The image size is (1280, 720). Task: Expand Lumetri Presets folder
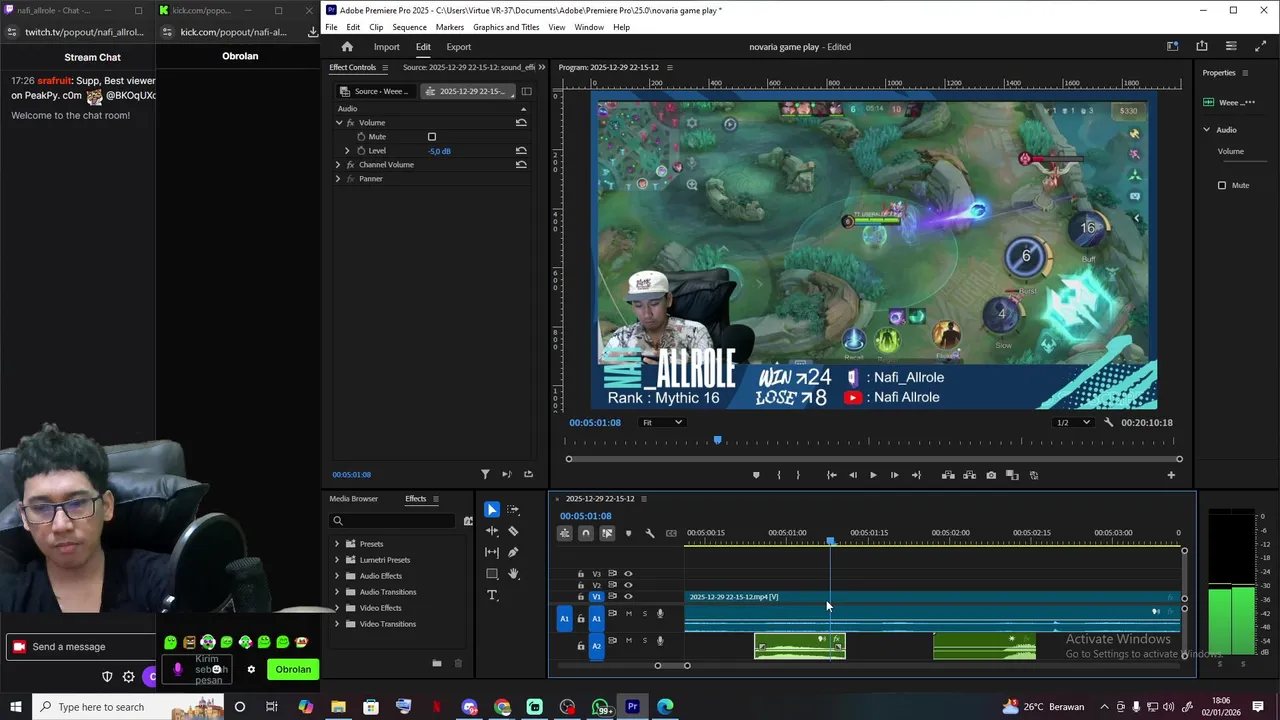(337, 560)
